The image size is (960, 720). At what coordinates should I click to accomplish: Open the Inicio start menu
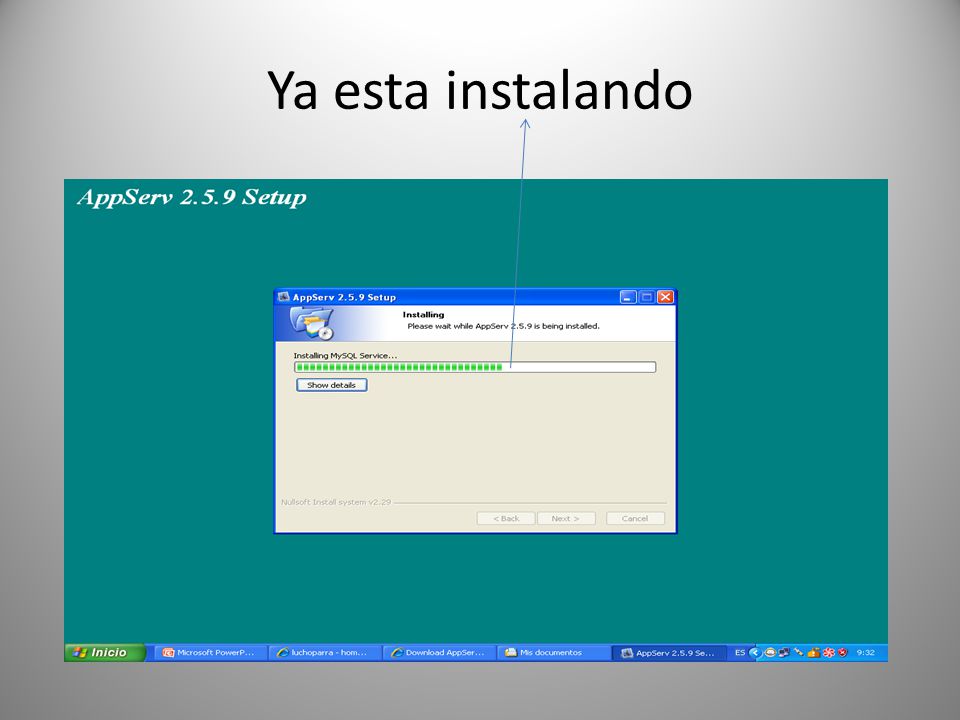coord(105,653)
